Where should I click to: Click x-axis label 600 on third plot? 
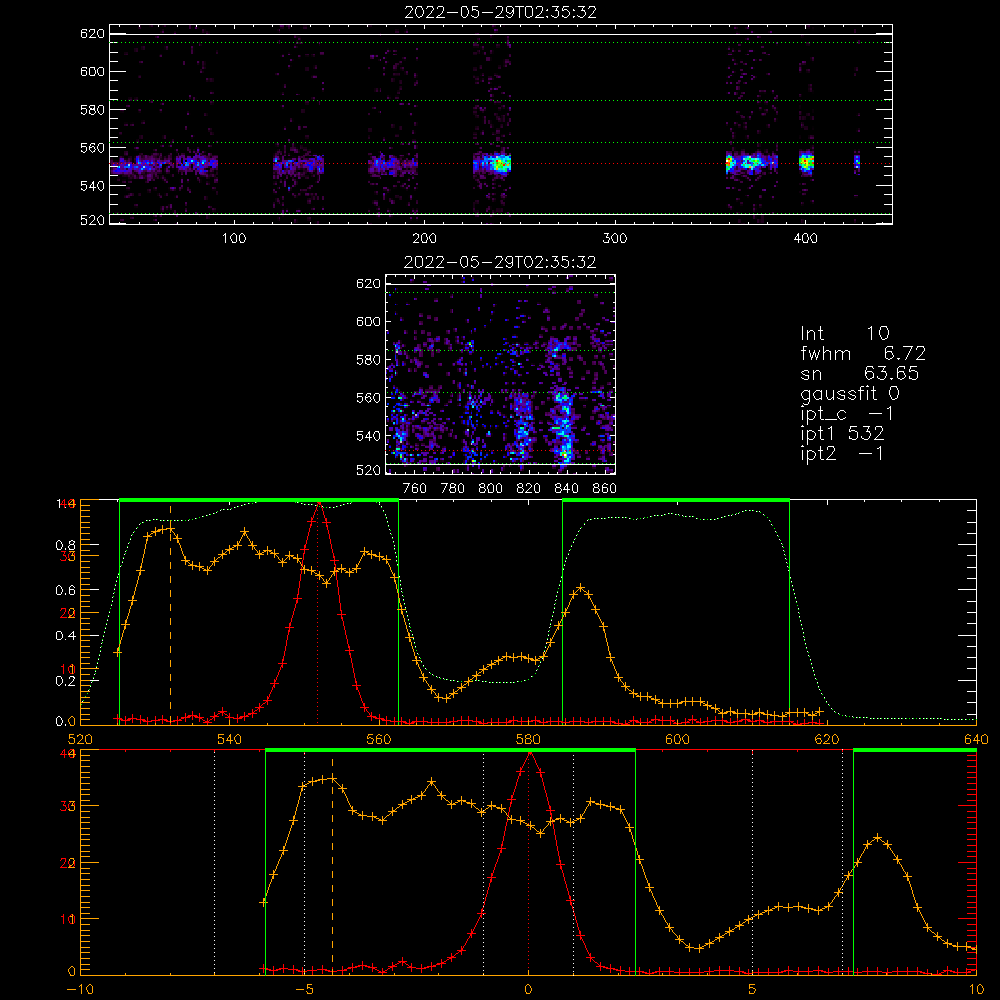[677, 740]
